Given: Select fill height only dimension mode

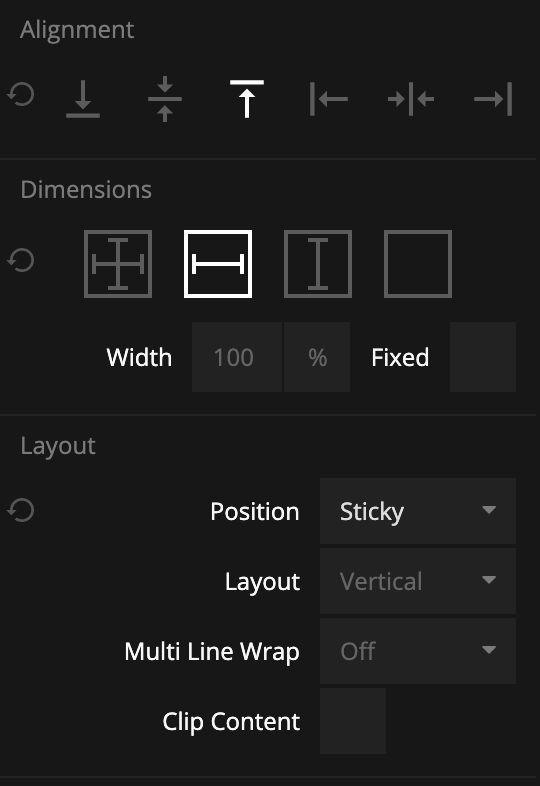Looking at the screenshot, I should click(x=318, y=264).
